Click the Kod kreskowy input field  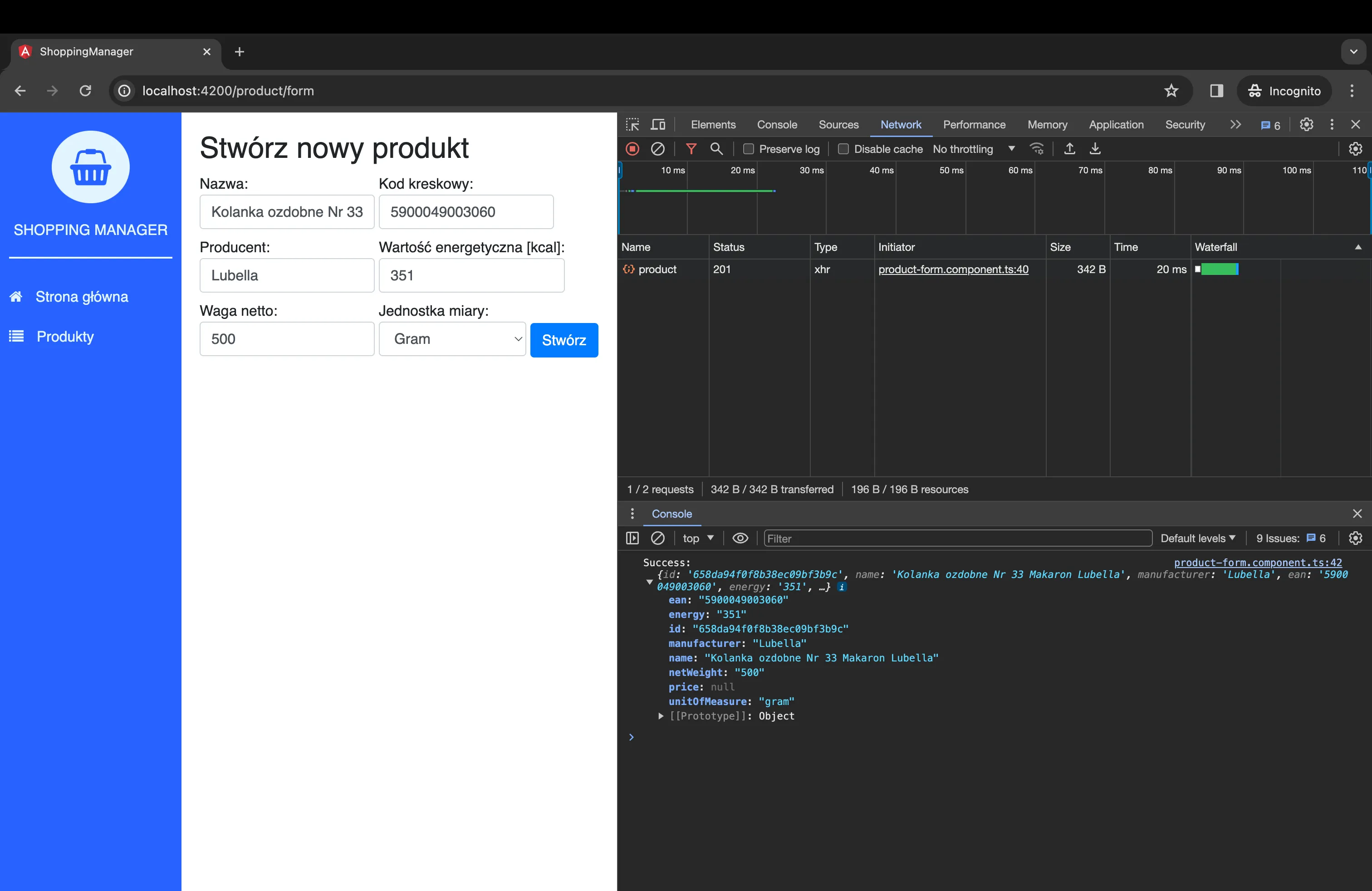[x=466, y=211]
